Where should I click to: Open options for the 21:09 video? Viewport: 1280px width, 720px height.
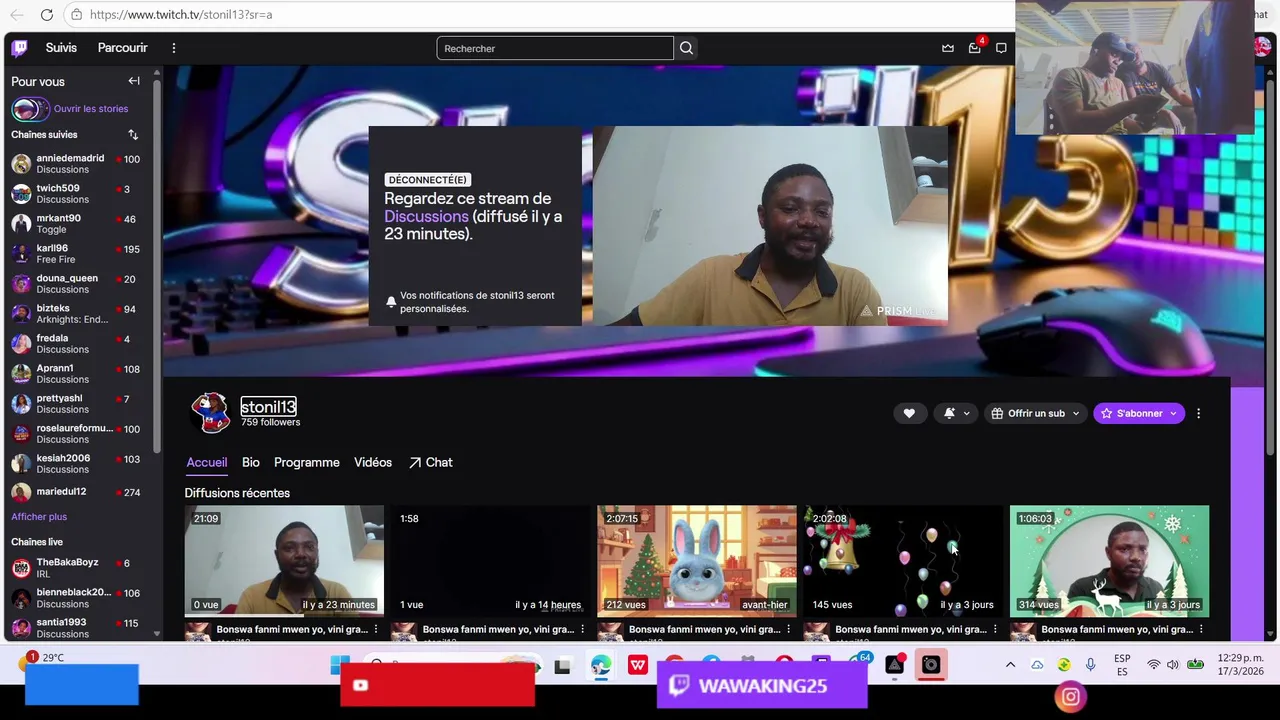click(x=376, y=629)
